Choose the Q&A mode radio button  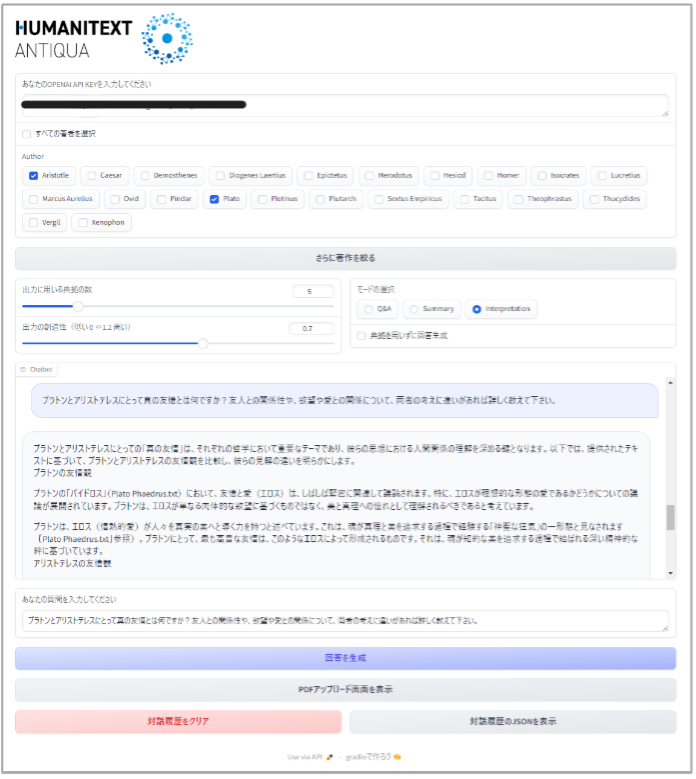(x=368, y=310)
